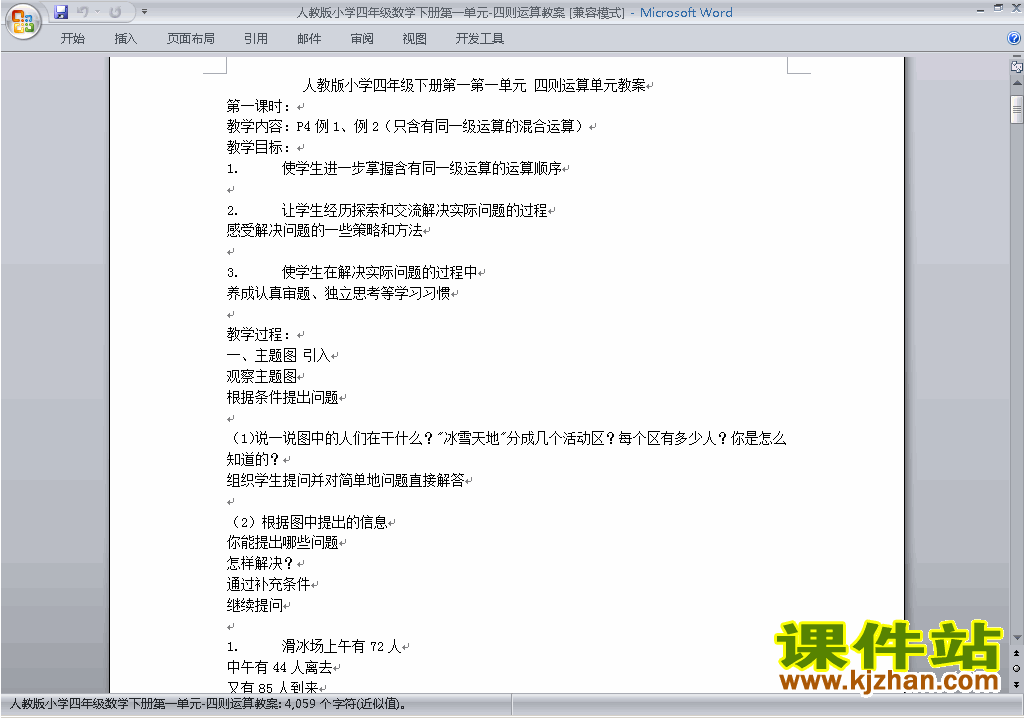Open Word Help question mark
This screenshot has width=1024, height=718.
click(x=1014, y=39)
